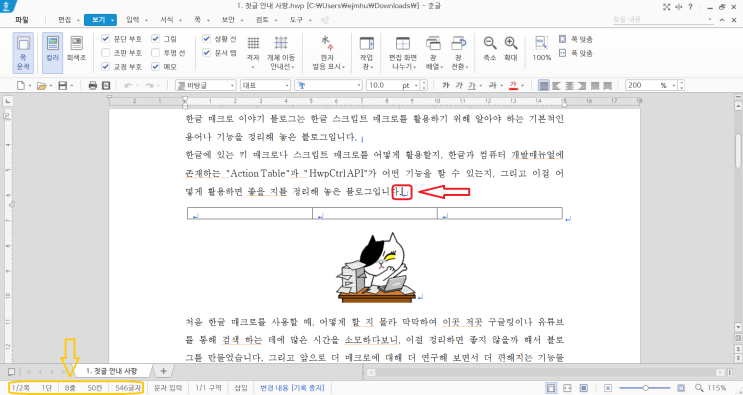The height and width of the screenshot is (395, 743).
Task: Apply bold with the 가 button
Action: click(445, 86)
